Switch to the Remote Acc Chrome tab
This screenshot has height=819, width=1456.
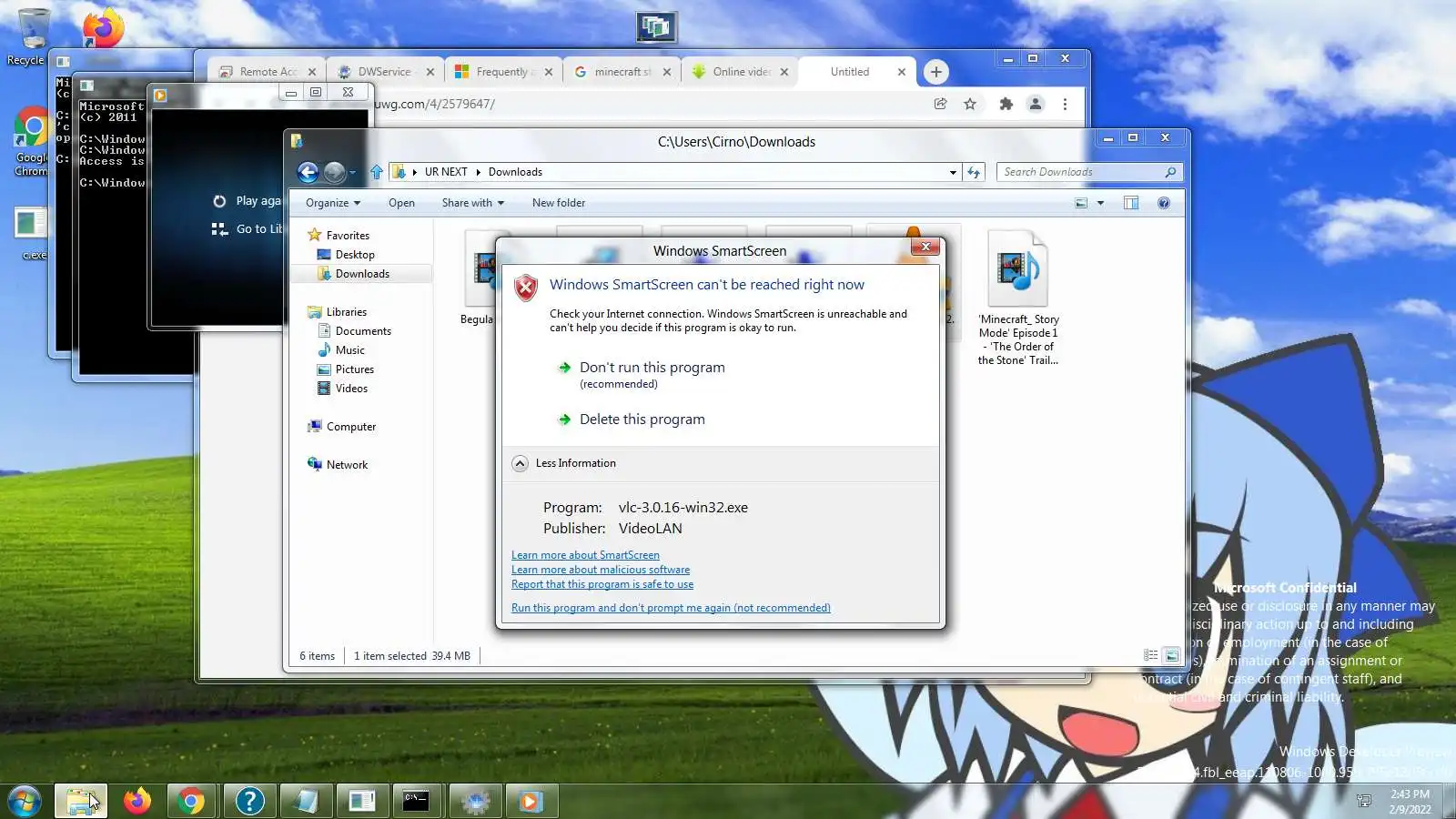pos(268,72)
